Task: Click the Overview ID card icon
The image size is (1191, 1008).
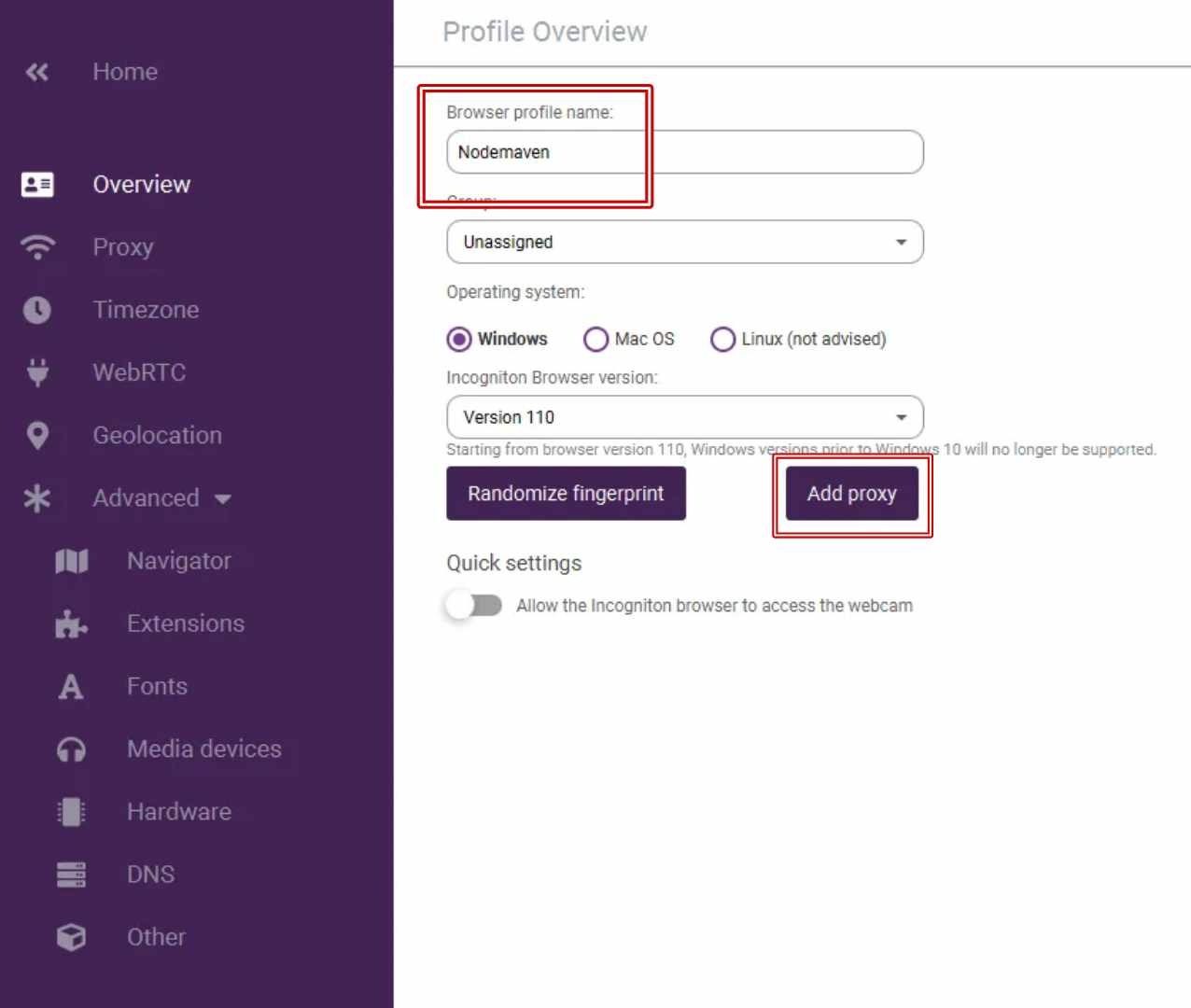Action: pos(37,185)
